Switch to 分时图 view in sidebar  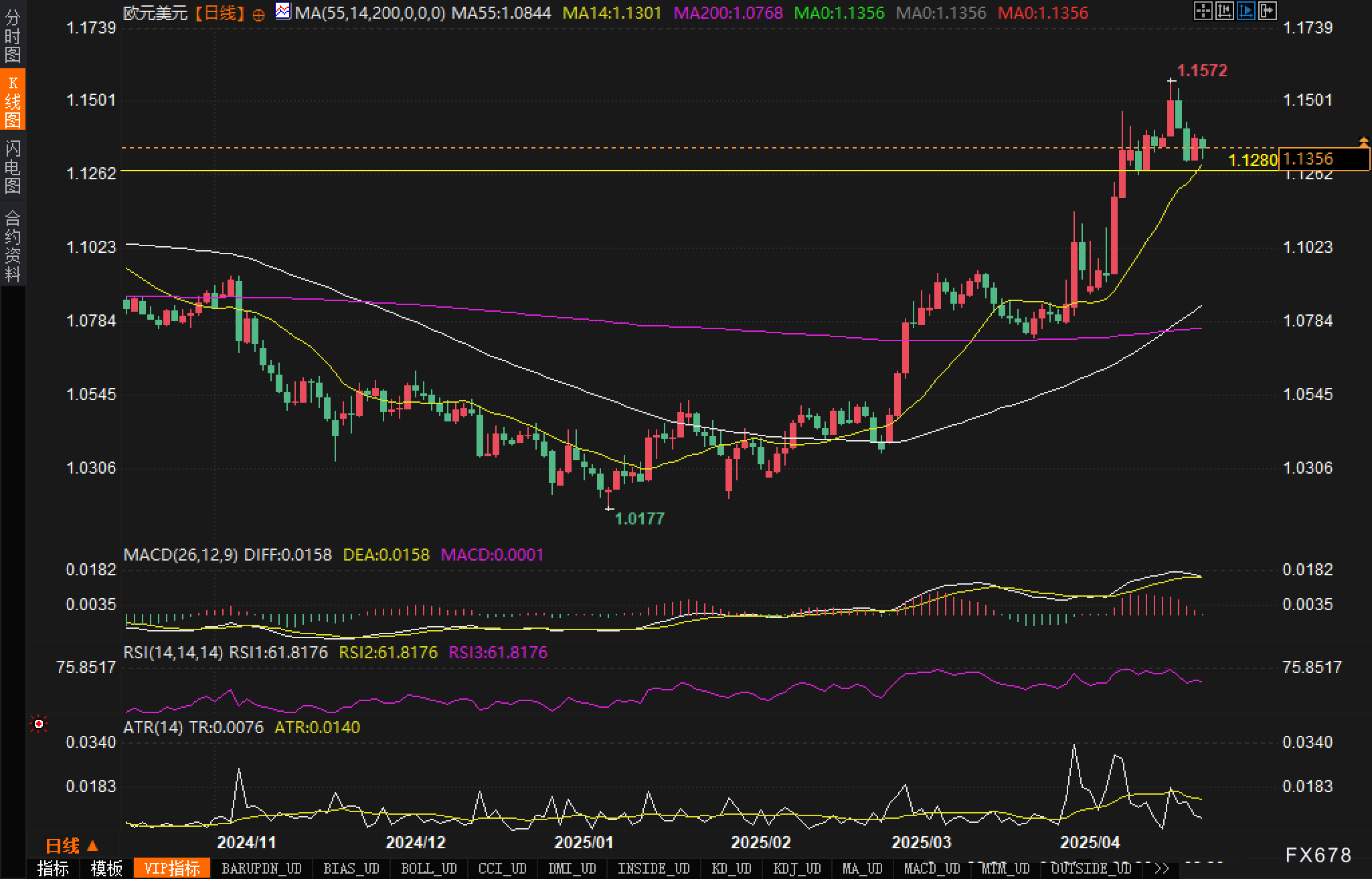13,36
